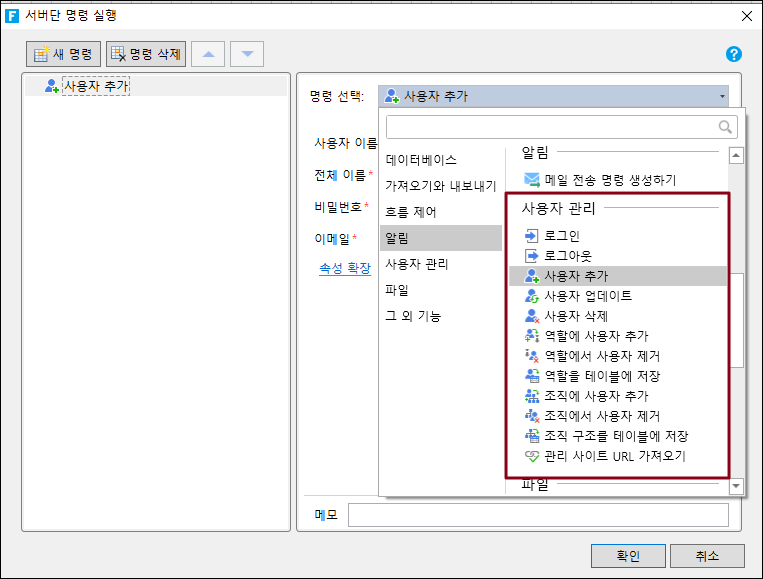Click the blue help question mark icon
This screenshot has height=579, width=763.
[733, 54]
